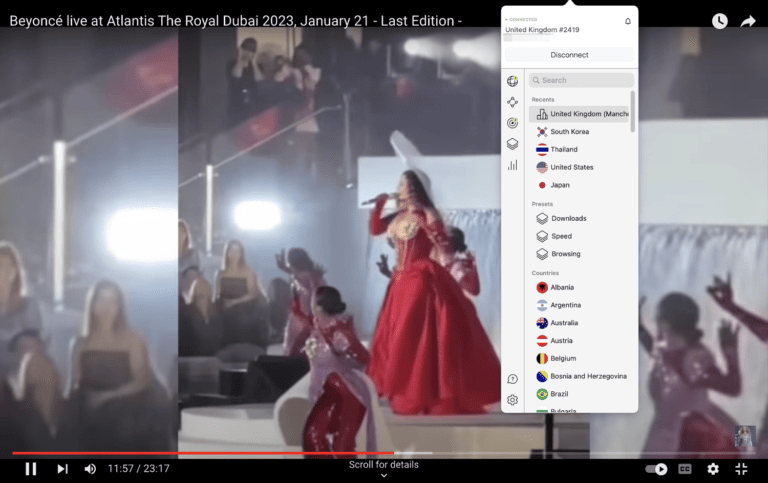Click the YouTube Share arrow icon
The height and width of the screenshot is (483, 768).
point(747,21)
